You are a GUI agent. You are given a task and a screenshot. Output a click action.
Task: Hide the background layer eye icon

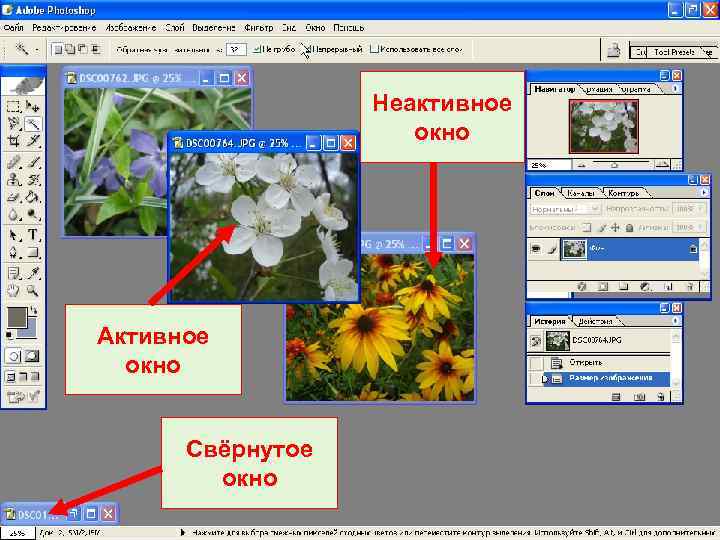click(x=535, y=248)
